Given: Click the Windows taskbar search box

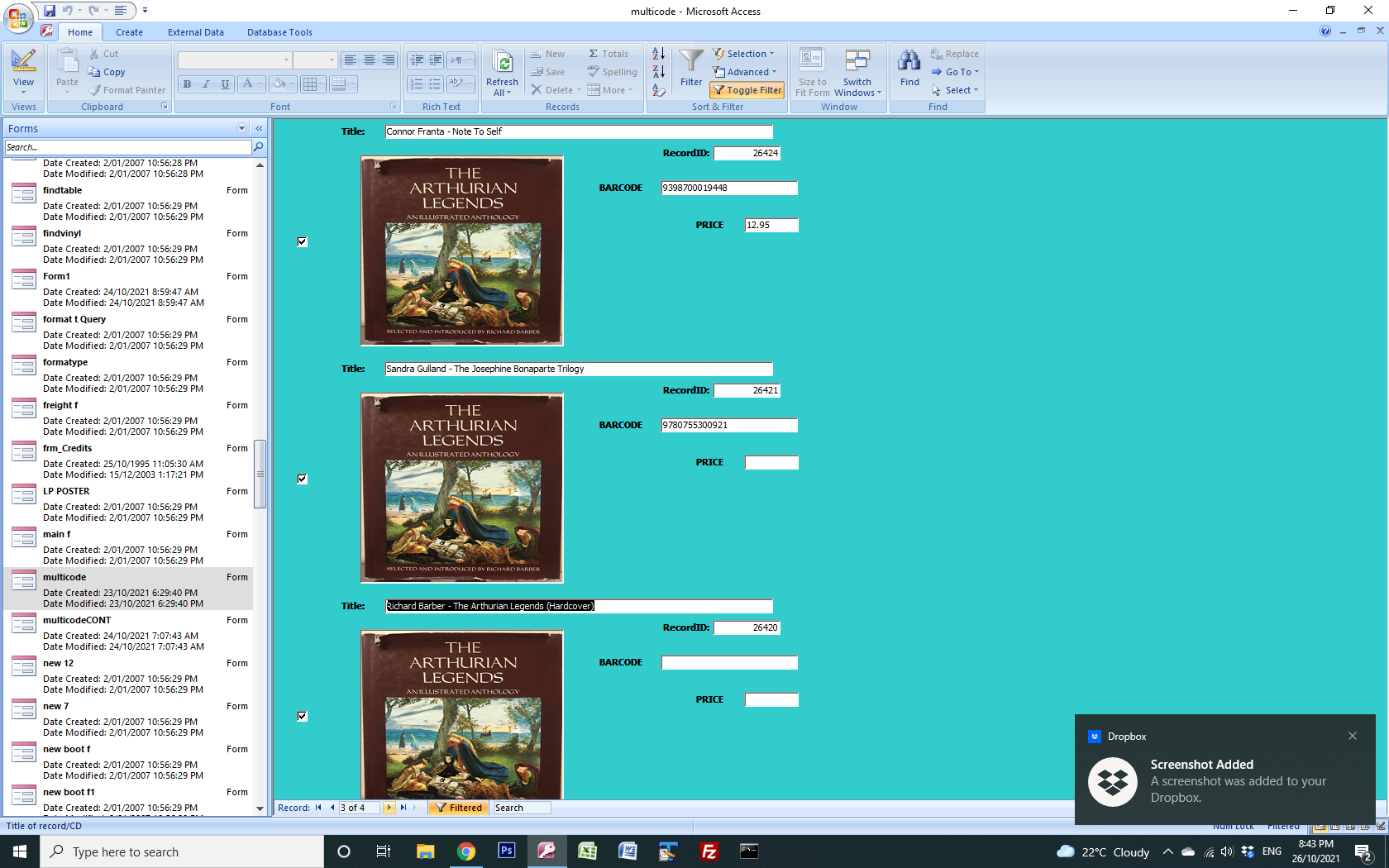Looking at the screenshot, I should (x=182, y=851).
